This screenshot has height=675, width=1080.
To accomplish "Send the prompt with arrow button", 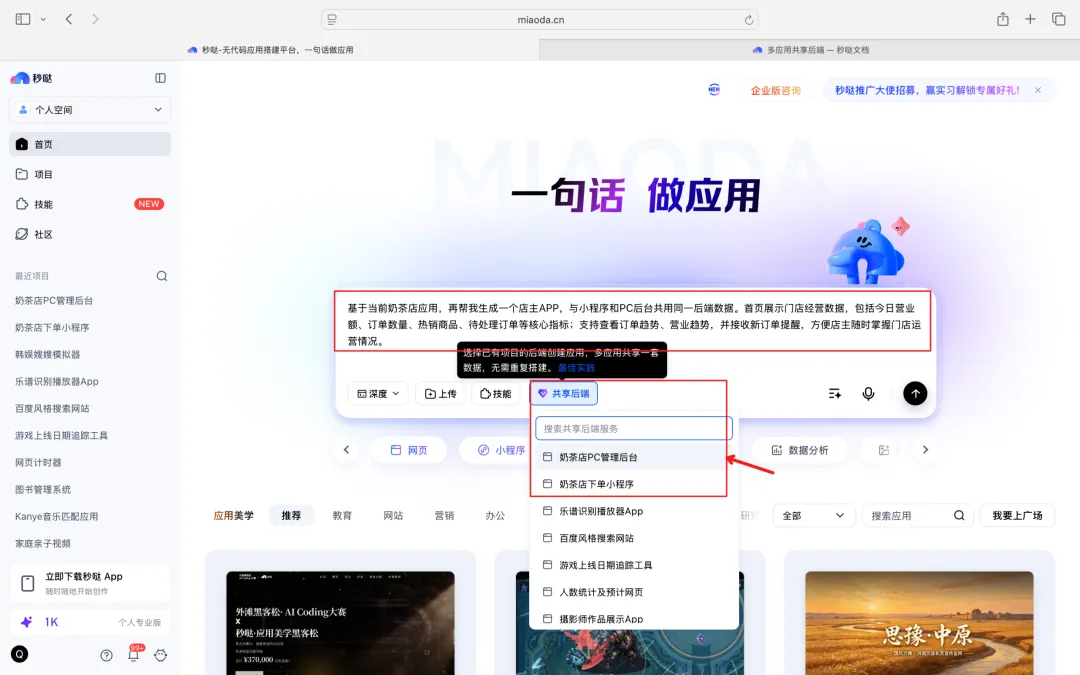I will pyautogui.click(x=915, y=393).
